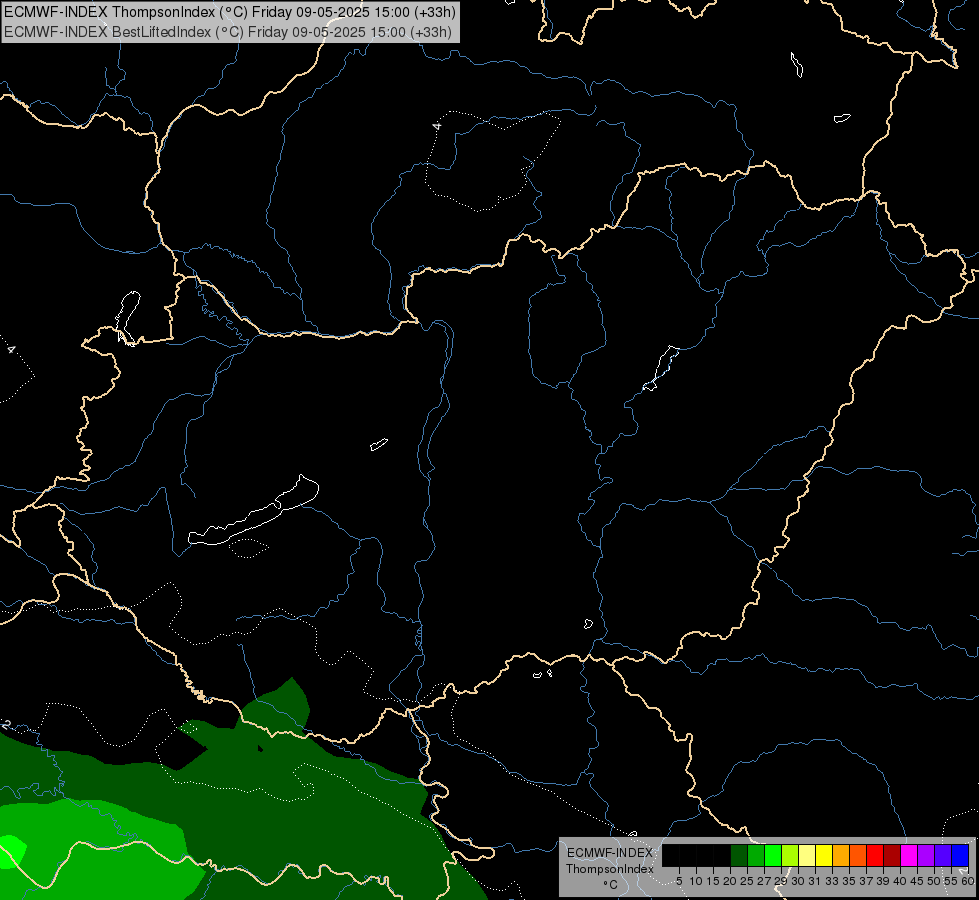Click the legend tick label 25
Image resolution: width=979 pixels, height=900 pixels.
click(x=747, y=881)
